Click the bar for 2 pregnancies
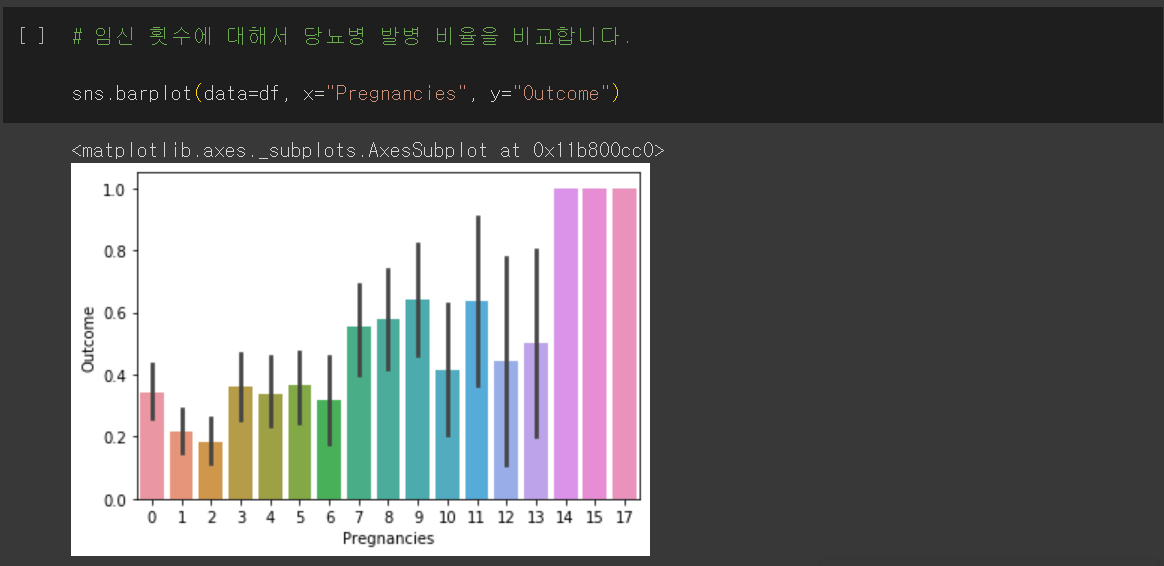 point(211,470)
